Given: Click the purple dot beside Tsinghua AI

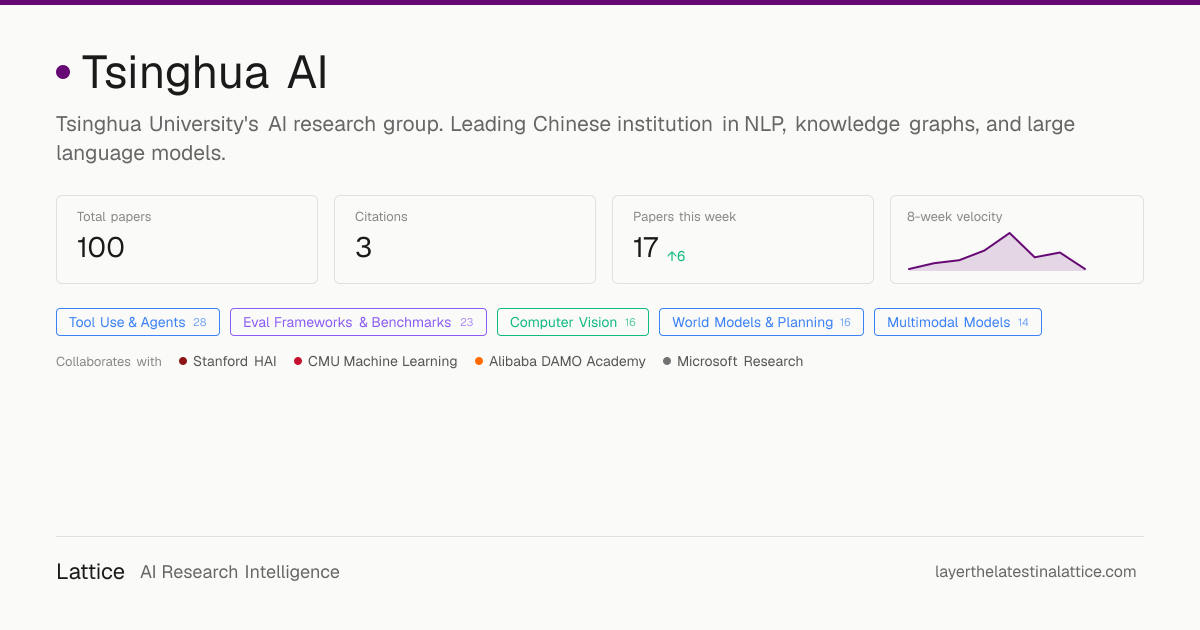Looking at the screenshot, I should tap(63, 72).
